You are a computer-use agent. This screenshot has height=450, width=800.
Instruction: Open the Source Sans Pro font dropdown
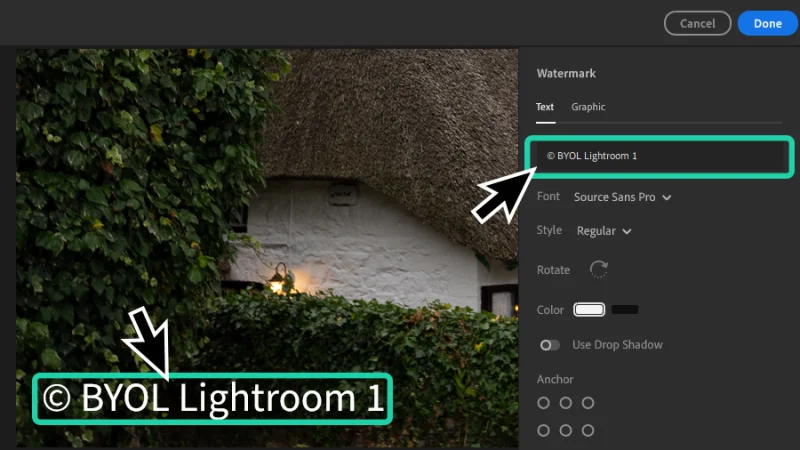622,197
